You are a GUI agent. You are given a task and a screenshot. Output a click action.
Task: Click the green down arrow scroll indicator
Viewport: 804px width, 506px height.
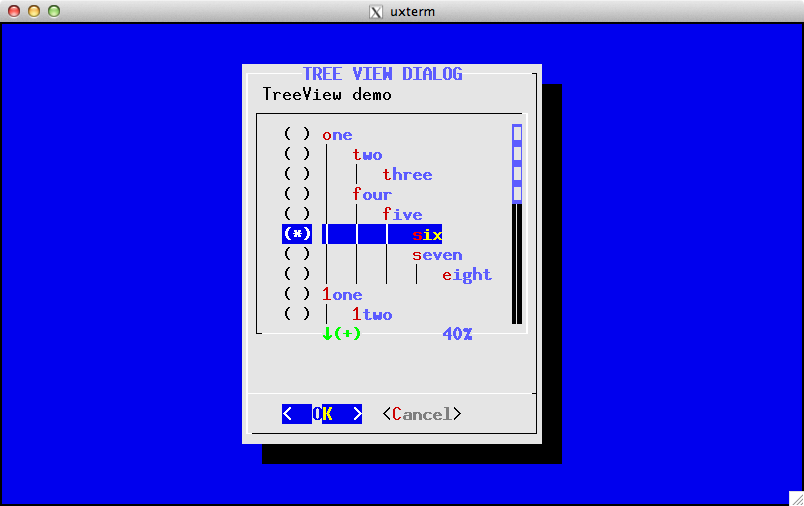[x=327, y=334]
